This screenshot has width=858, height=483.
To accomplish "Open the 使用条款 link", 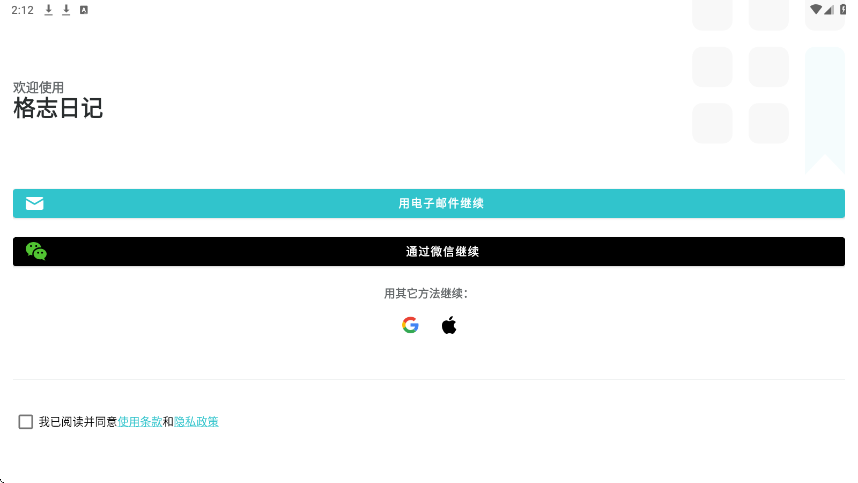I will point(140,422).
